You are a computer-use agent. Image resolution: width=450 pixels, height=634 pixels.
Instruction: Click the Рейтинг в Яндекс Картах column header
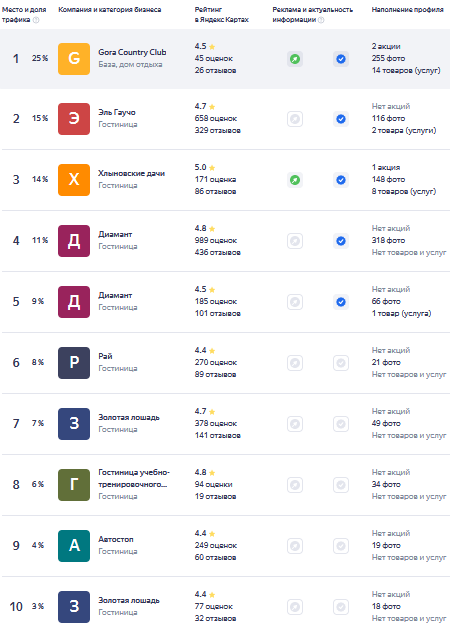pyautogui.click(x=222, y=15)
